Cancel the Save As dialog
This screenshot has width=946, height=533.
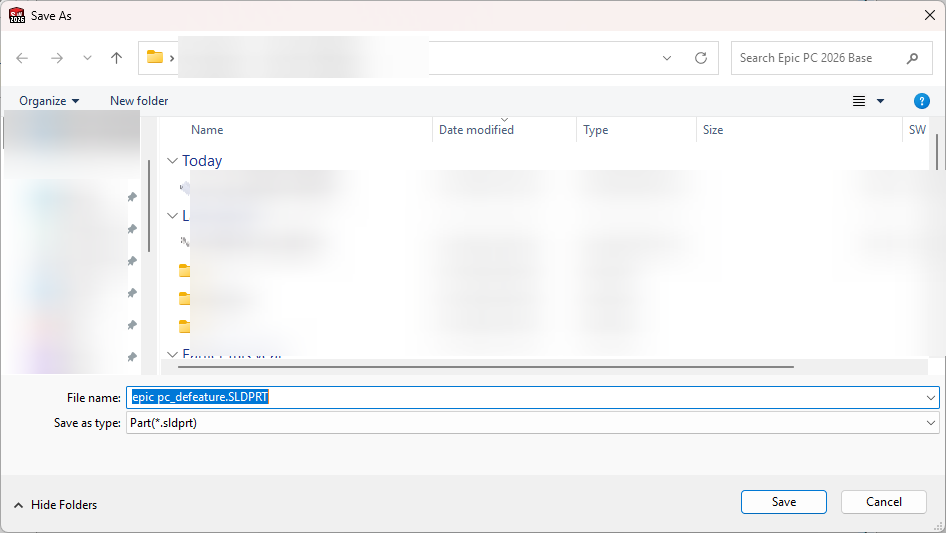(883, 502)
